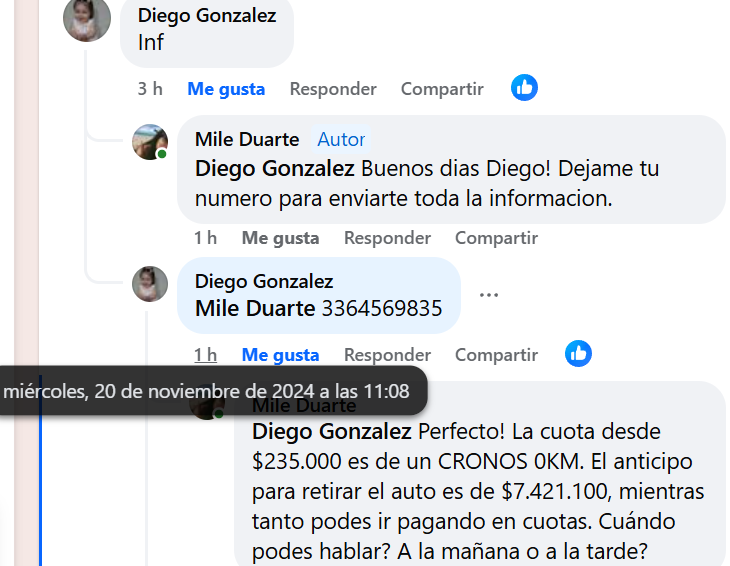Toggle Me gusta on Diego's Inf comment
730x566 pixels.
(x=226, y=89)
